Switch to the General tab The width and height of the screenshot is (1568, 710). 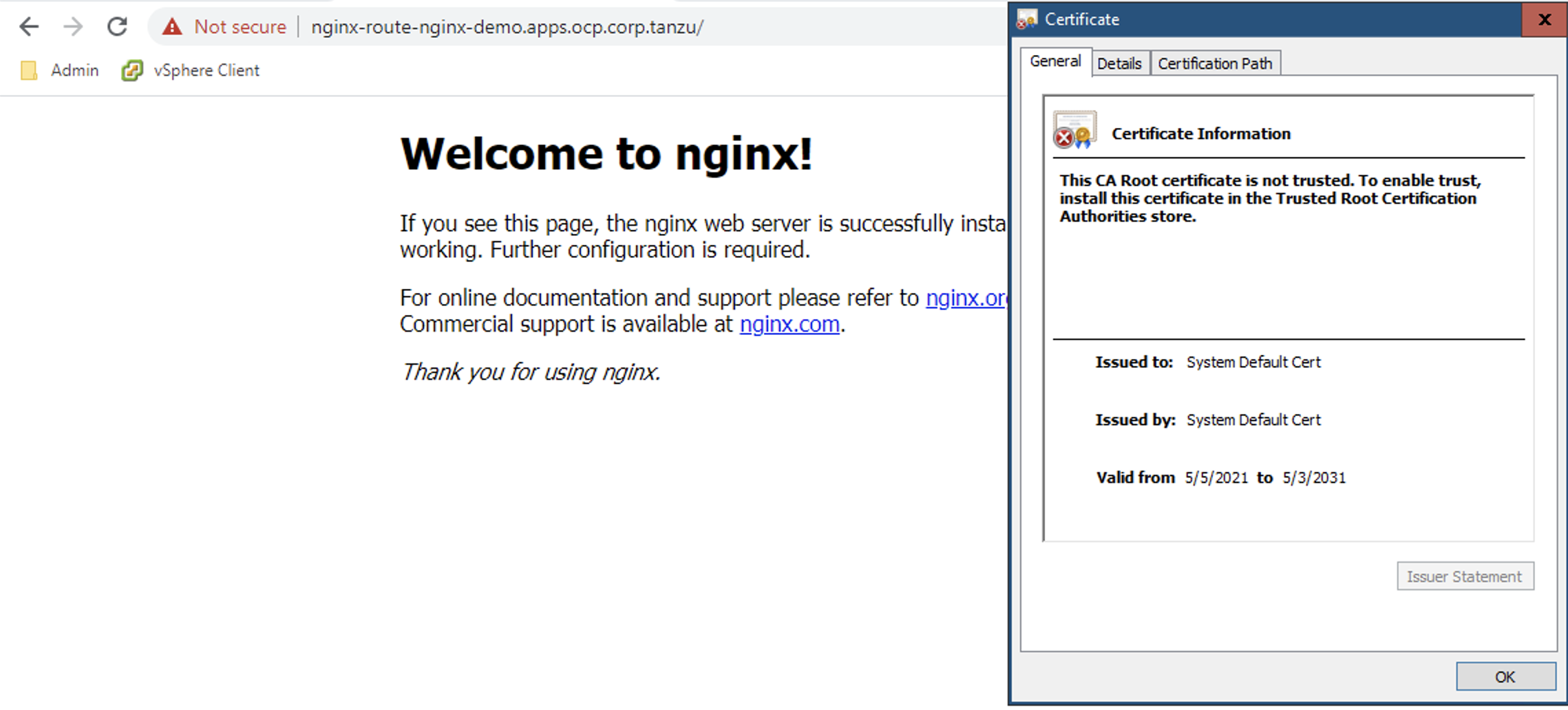click(1055, 61)
